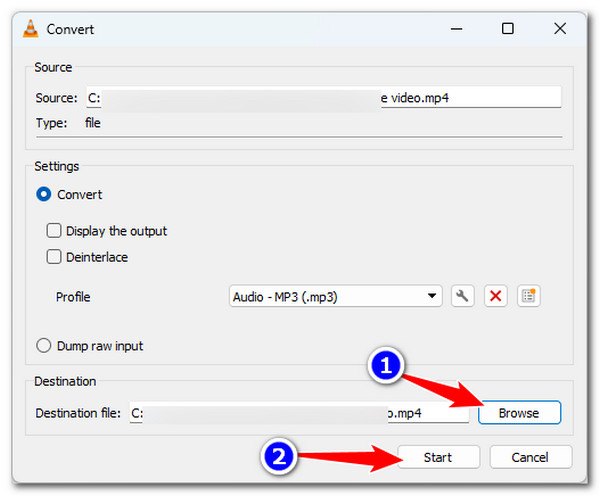This screenshot has height=496, width=600.
Task: Open the Profile dropdown Audio - MP3
Action: click(336, 296)
